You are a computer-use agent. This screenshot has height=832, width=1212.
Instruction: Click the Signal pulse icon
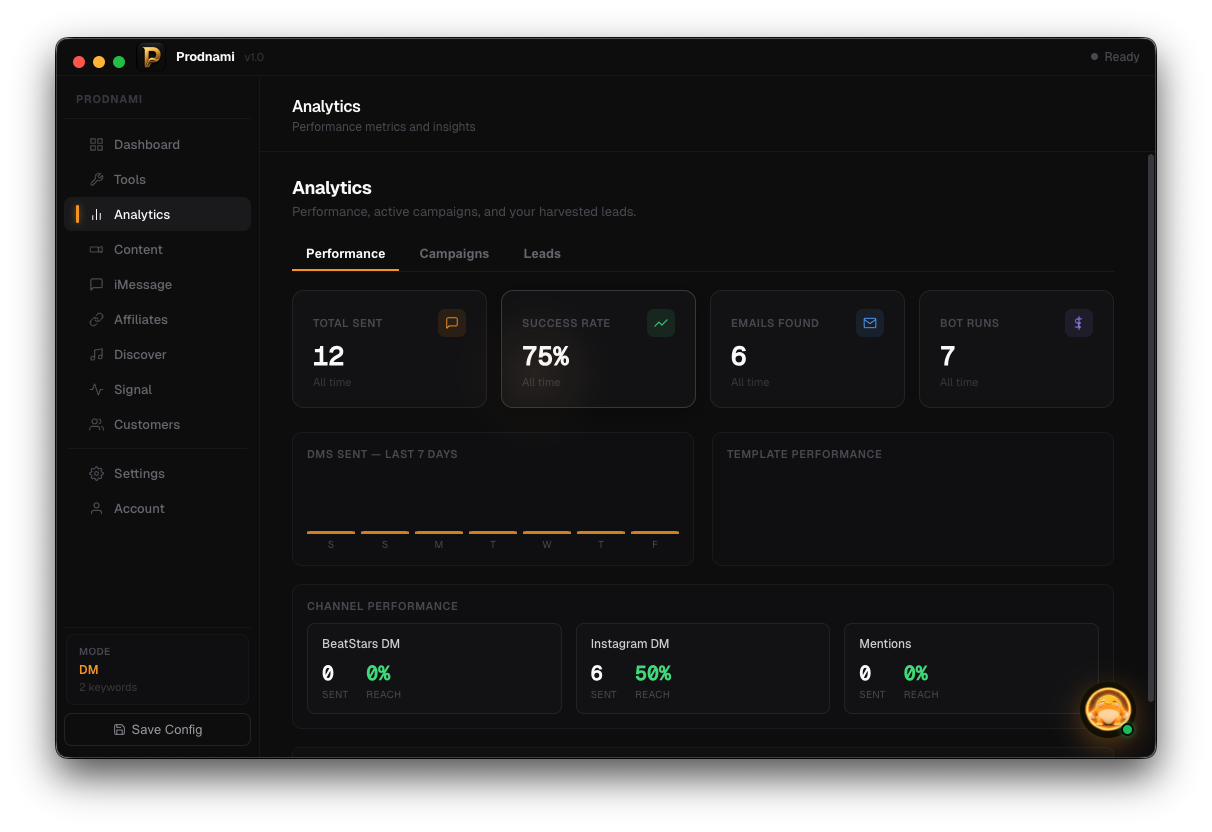[x=96, y=390]
